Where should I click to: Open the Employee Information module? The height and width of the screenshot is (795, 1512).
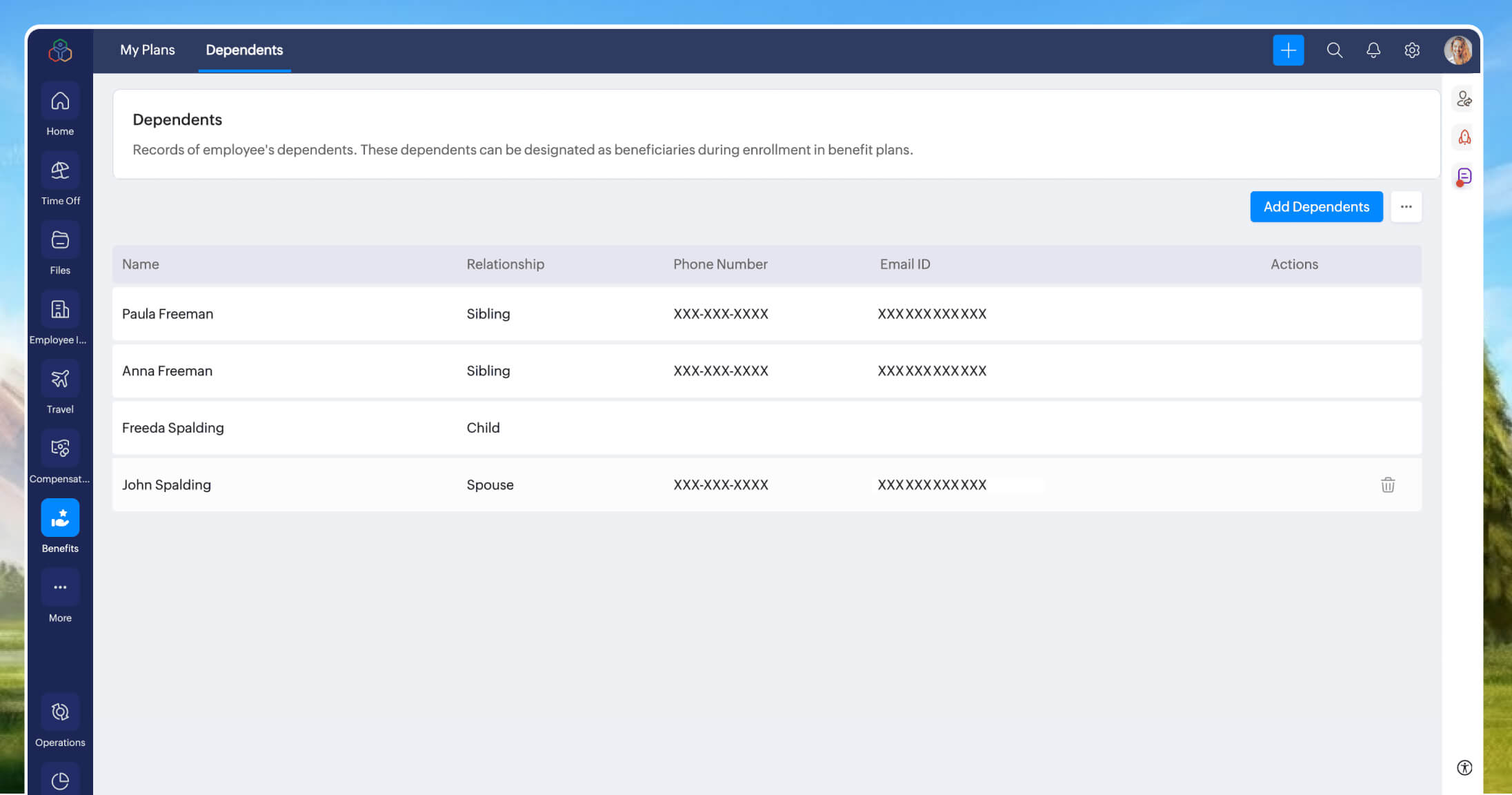click(x=60, y=309)
